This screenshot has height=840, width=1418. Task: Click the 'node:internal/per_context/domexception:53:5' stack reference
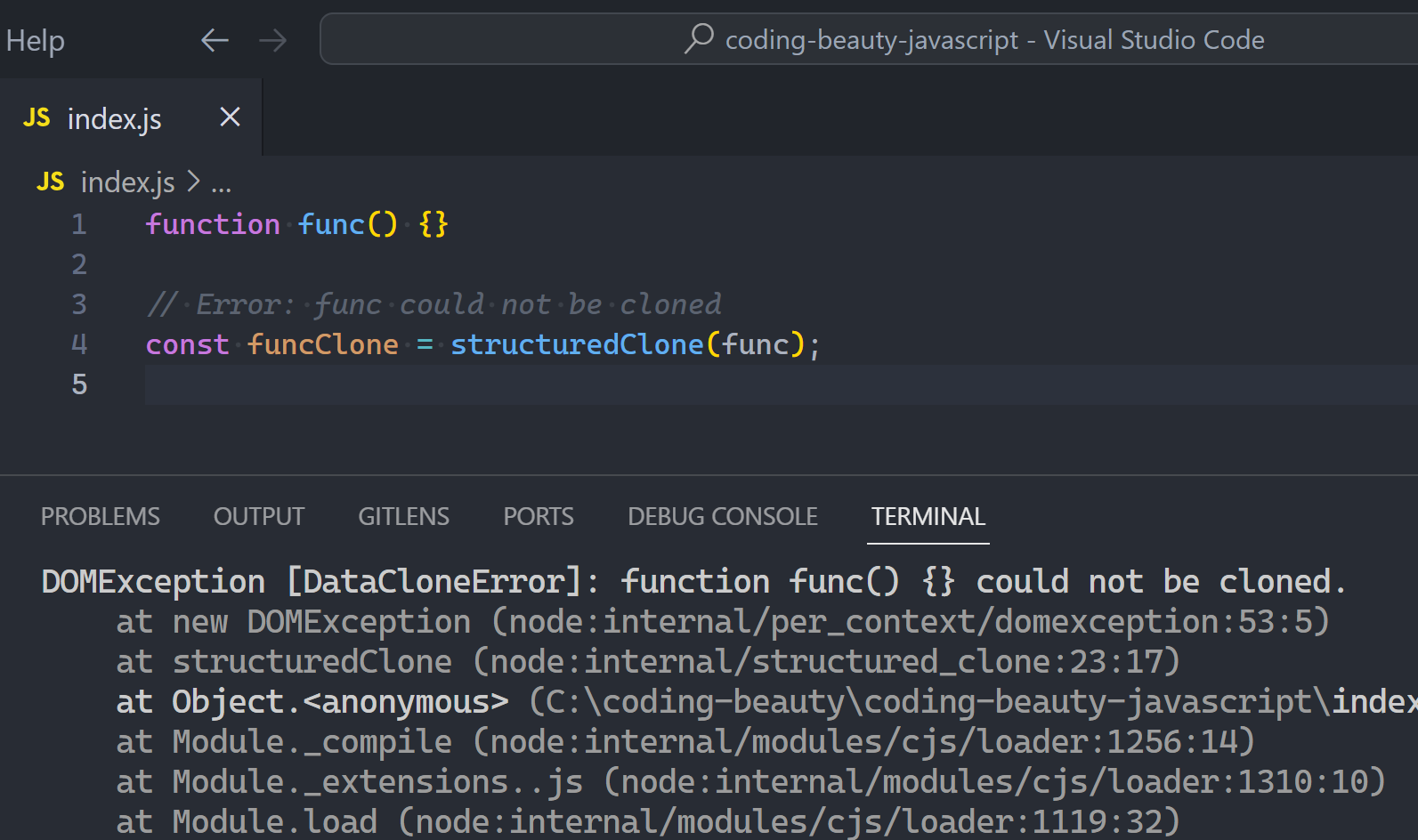click(x=911, y=622)
